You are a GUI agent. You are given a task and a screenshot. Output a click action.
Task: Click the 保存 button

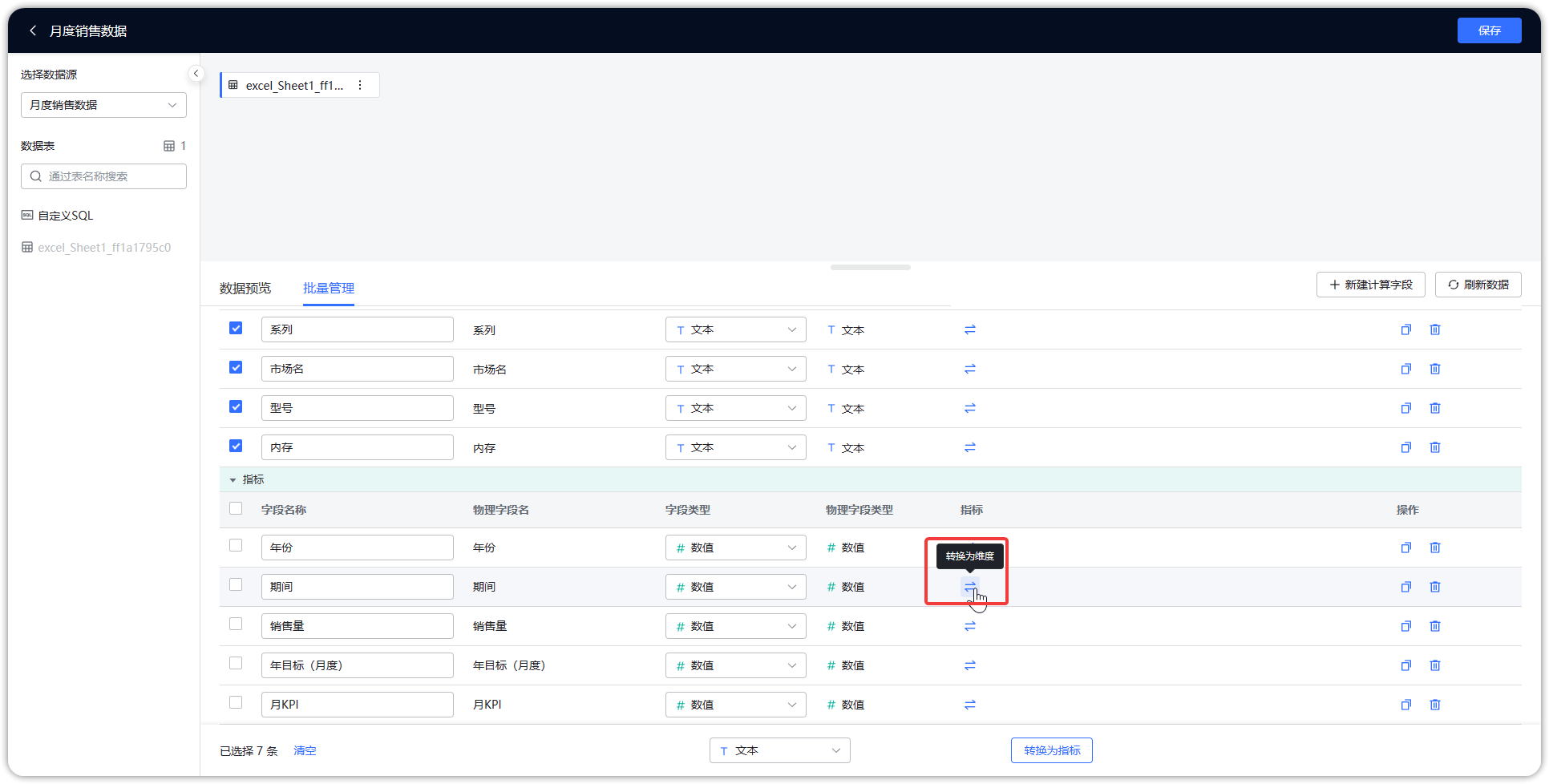[x=1489, y=30]
